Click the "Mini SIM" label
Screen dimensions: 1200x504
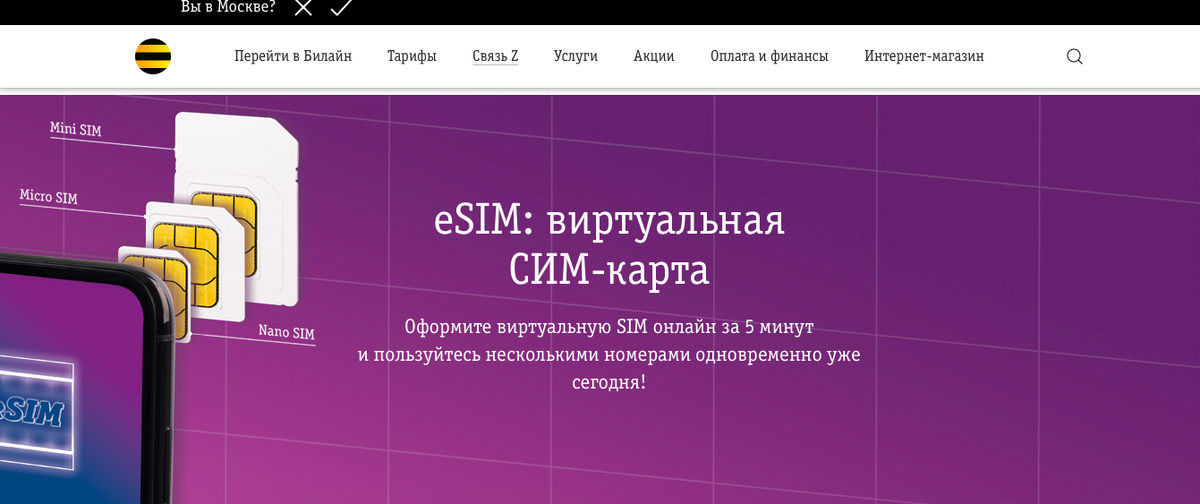[x=76, y=130]
